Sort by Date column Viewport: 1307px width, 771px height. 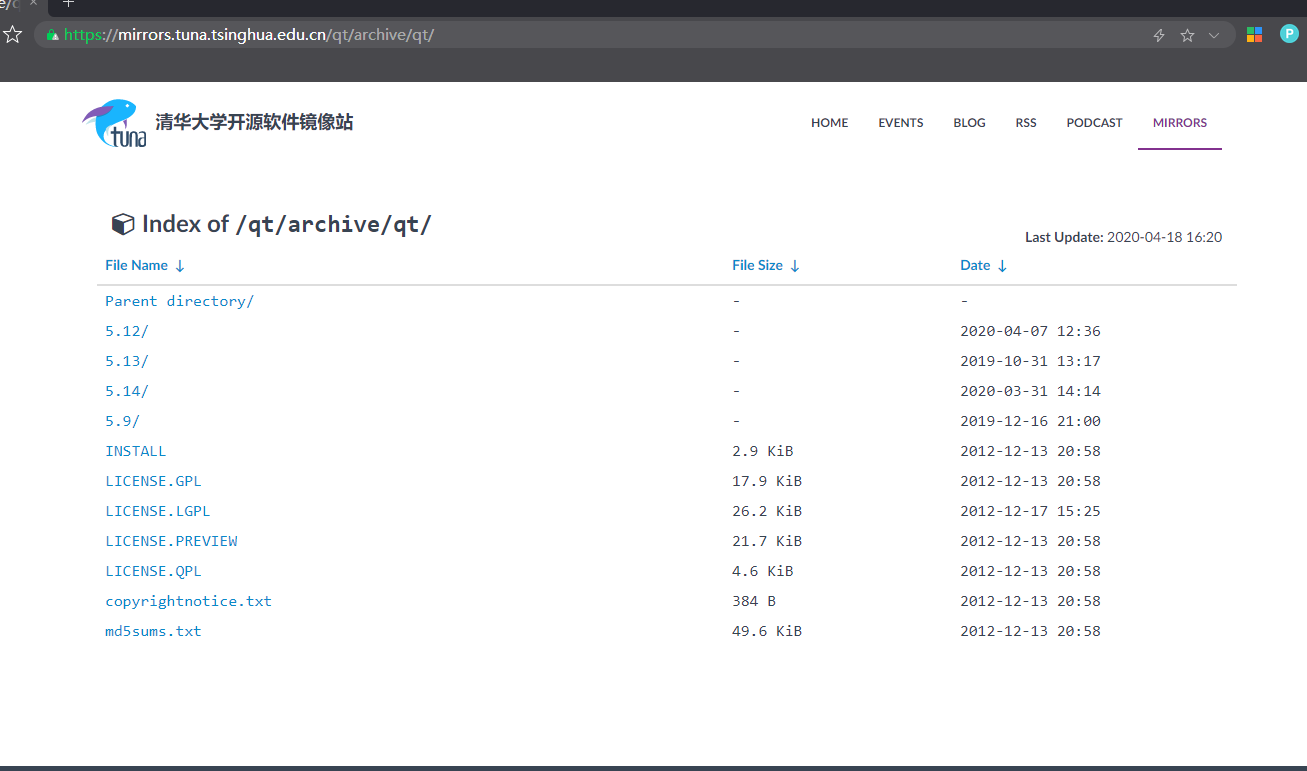(984, 265)
